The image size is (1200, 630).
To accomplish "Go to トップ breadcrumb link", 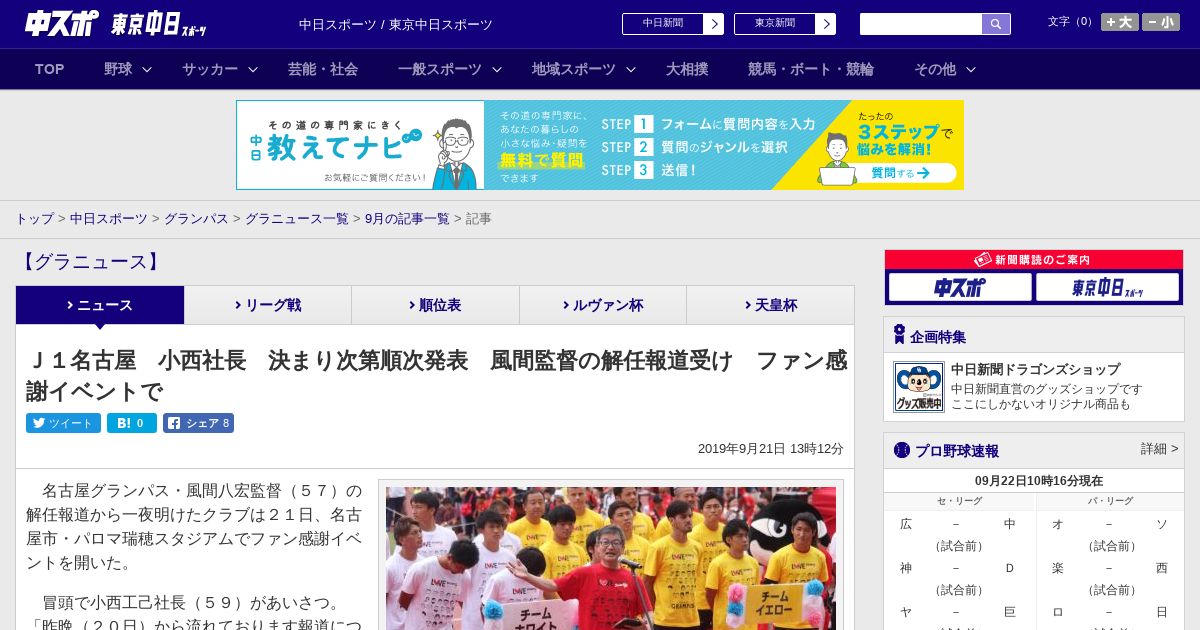I will pyautogui.click(x=34, y=218).
